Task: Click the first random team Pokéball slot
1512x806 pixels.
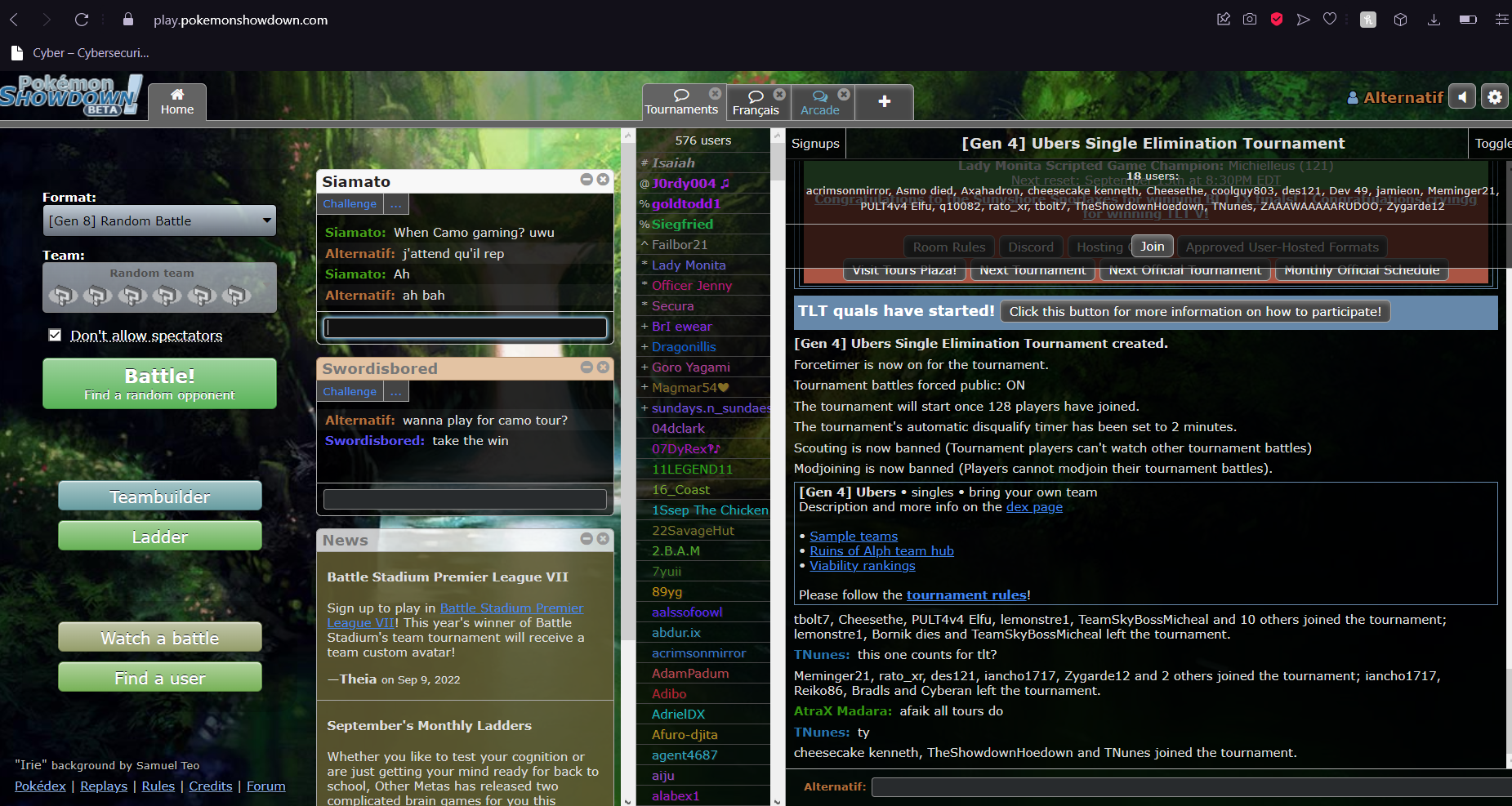Action: pos(63,295)
